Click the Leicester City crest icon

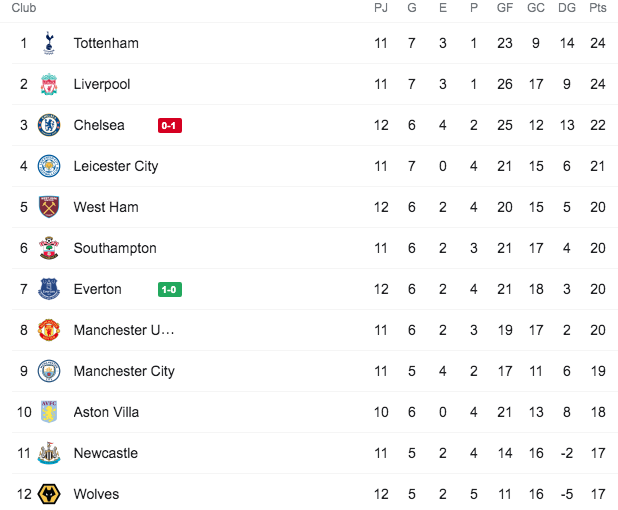pyautogui.click(x=49, y=166)
